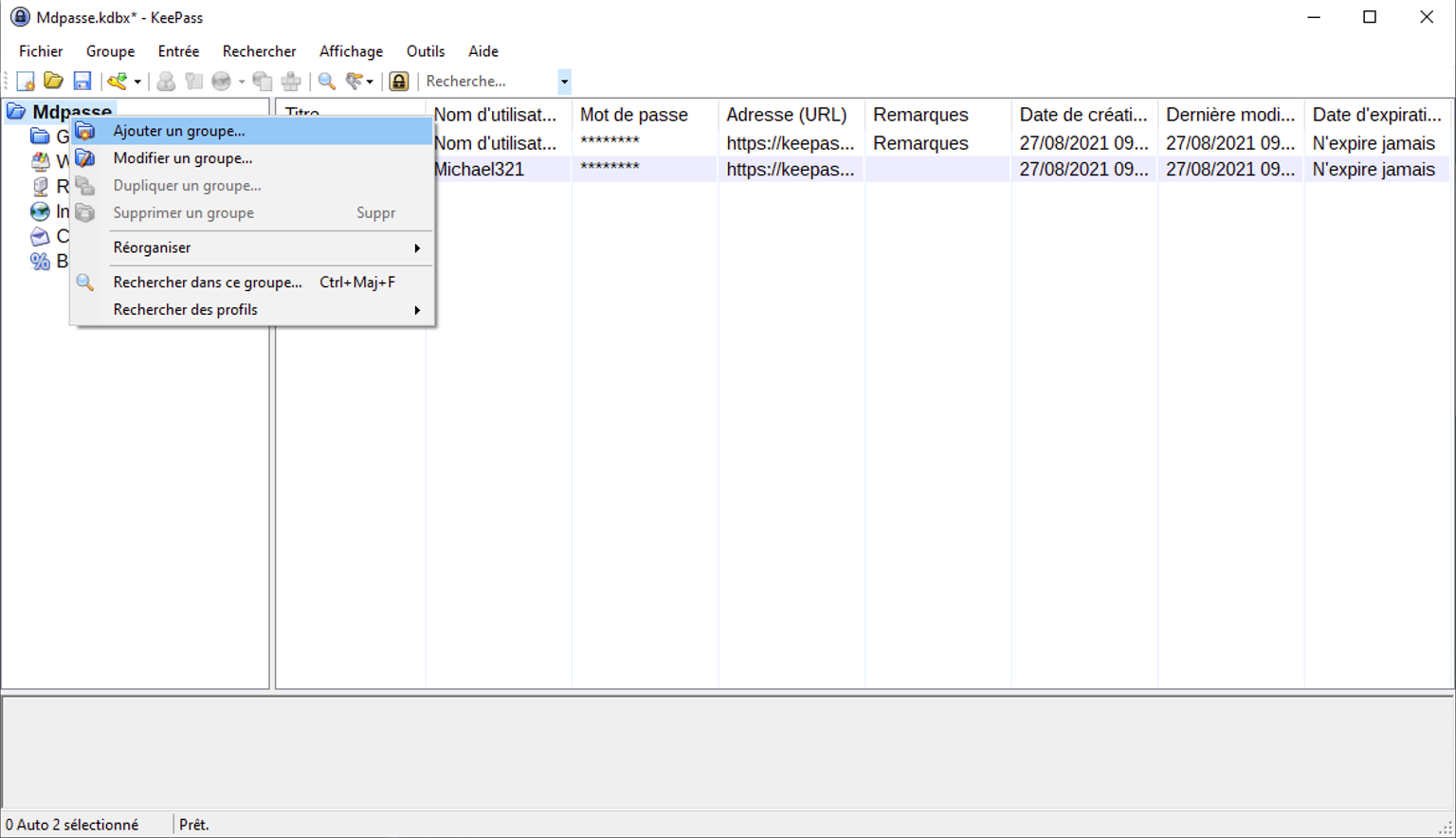Click Nom d'utilisat... cell in first entry row

pos(495,143)
